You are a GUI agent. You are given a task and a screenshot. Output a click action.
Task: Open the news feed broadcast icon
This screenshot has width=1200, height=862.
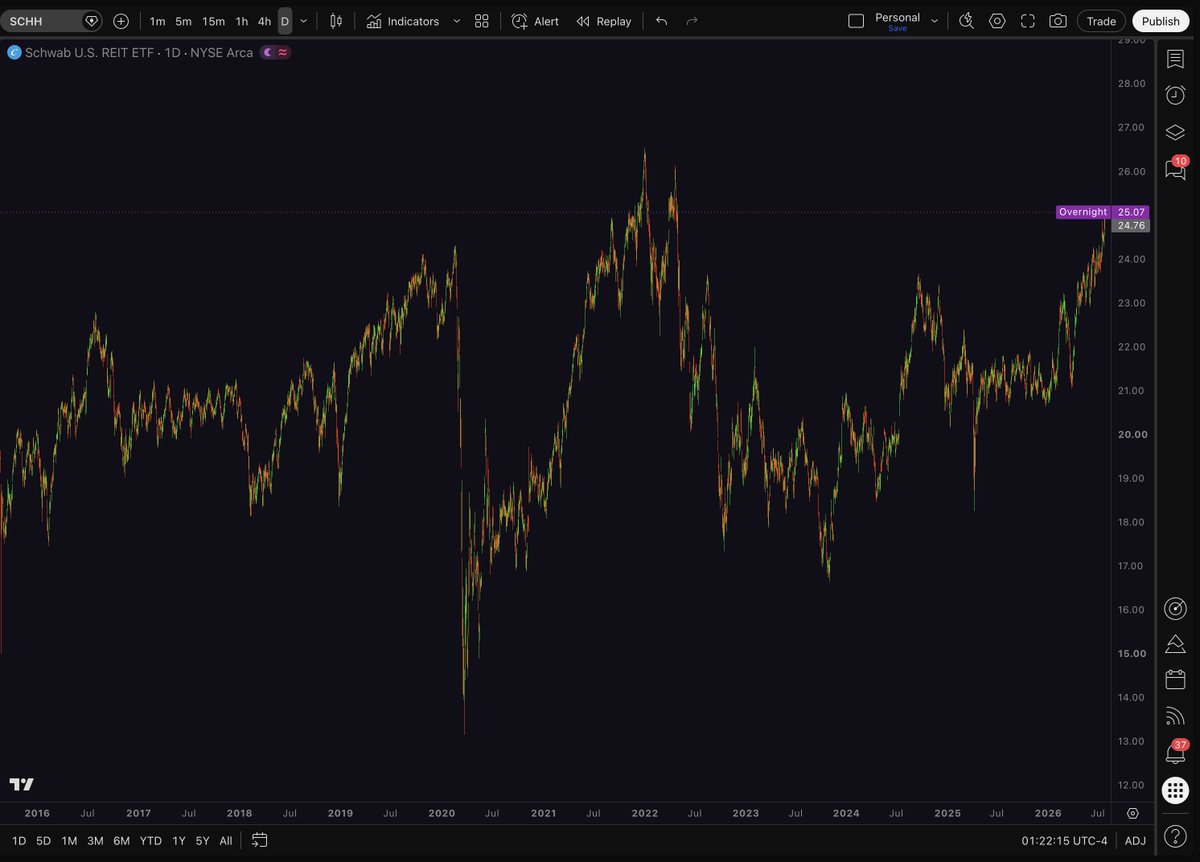coord(1176,716)
